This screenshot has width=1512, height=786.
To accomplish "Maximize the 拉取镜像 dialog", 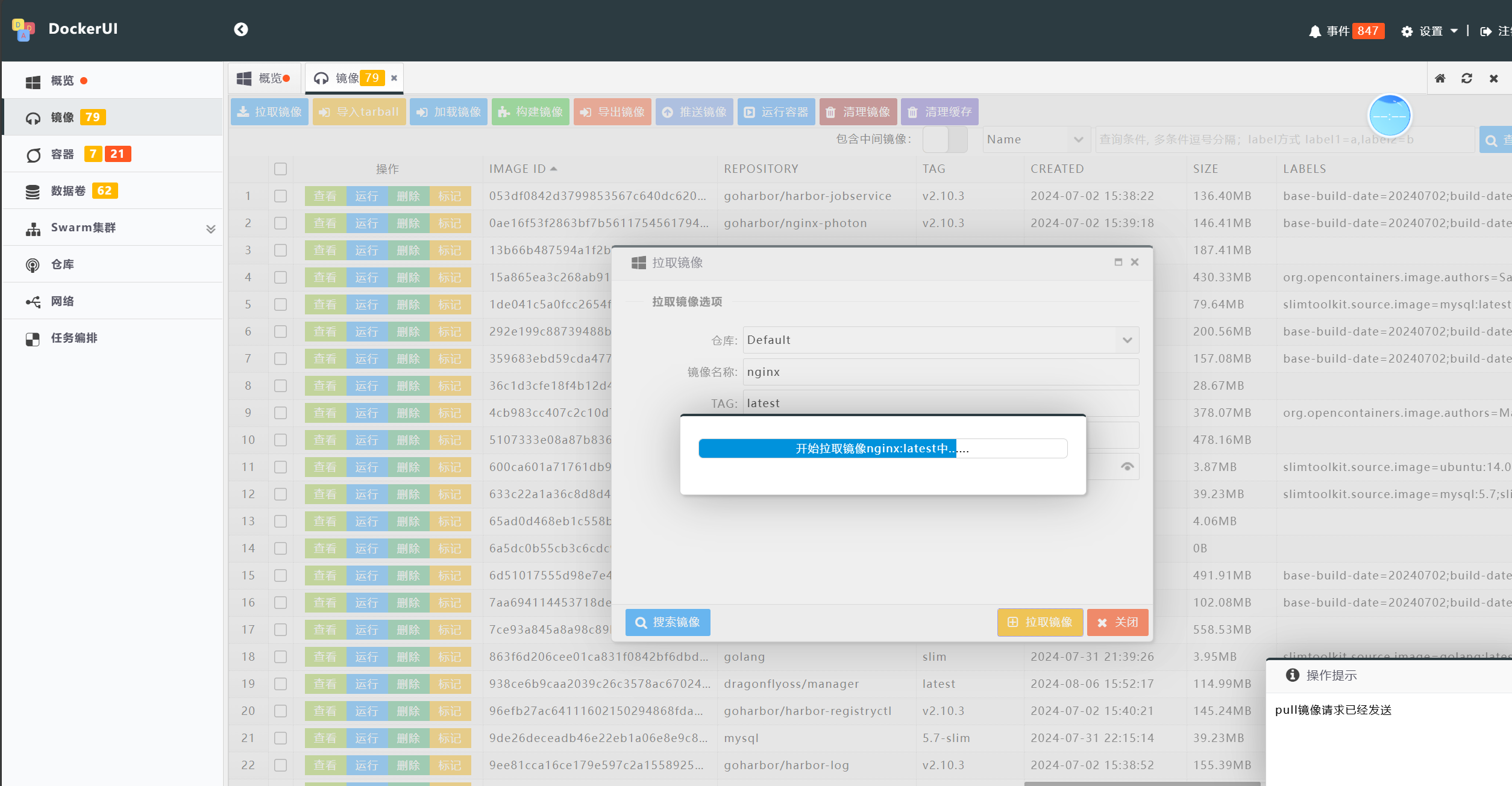I will (x=1118, y=262).
